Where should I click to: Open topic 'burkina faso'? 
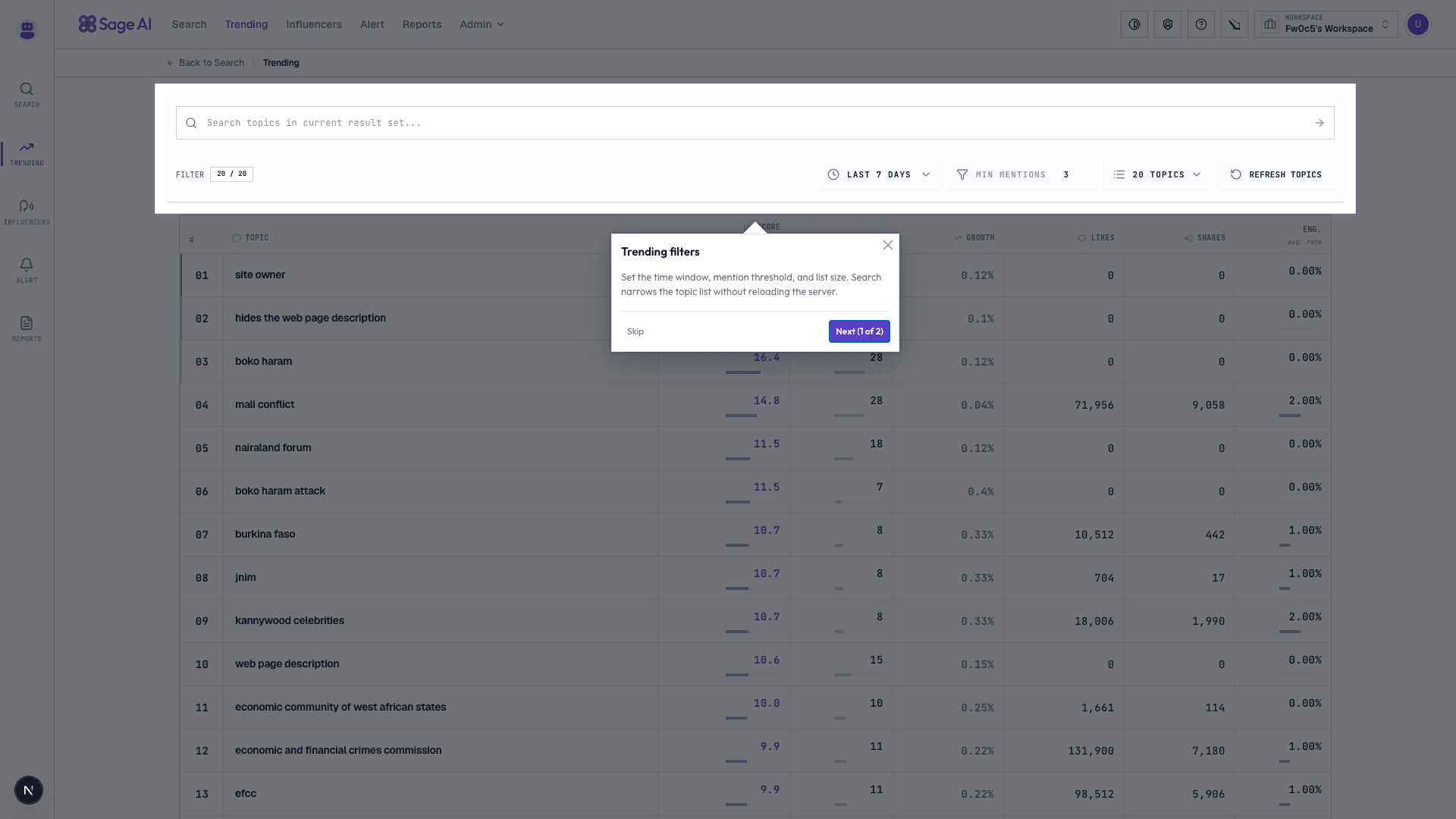(x=265, y=535)
